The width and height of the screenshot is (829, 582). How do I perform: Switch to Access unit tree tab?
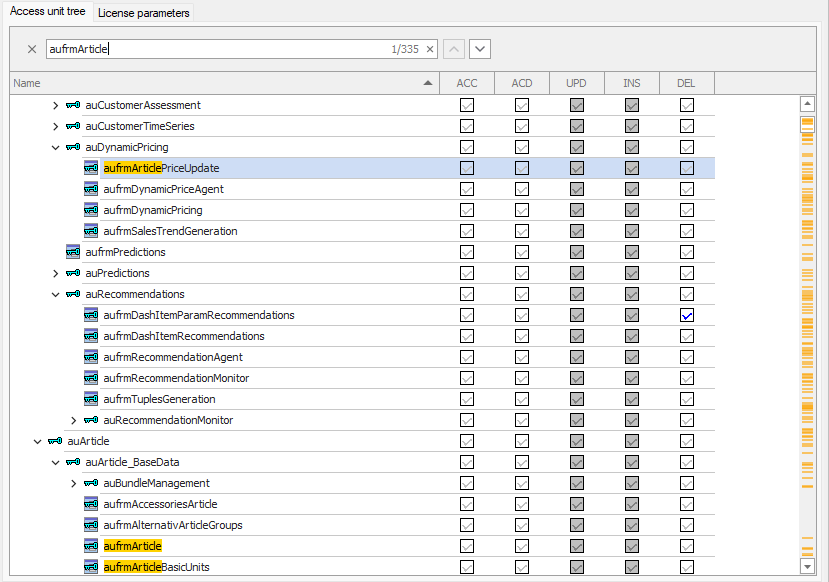(48, 11)
